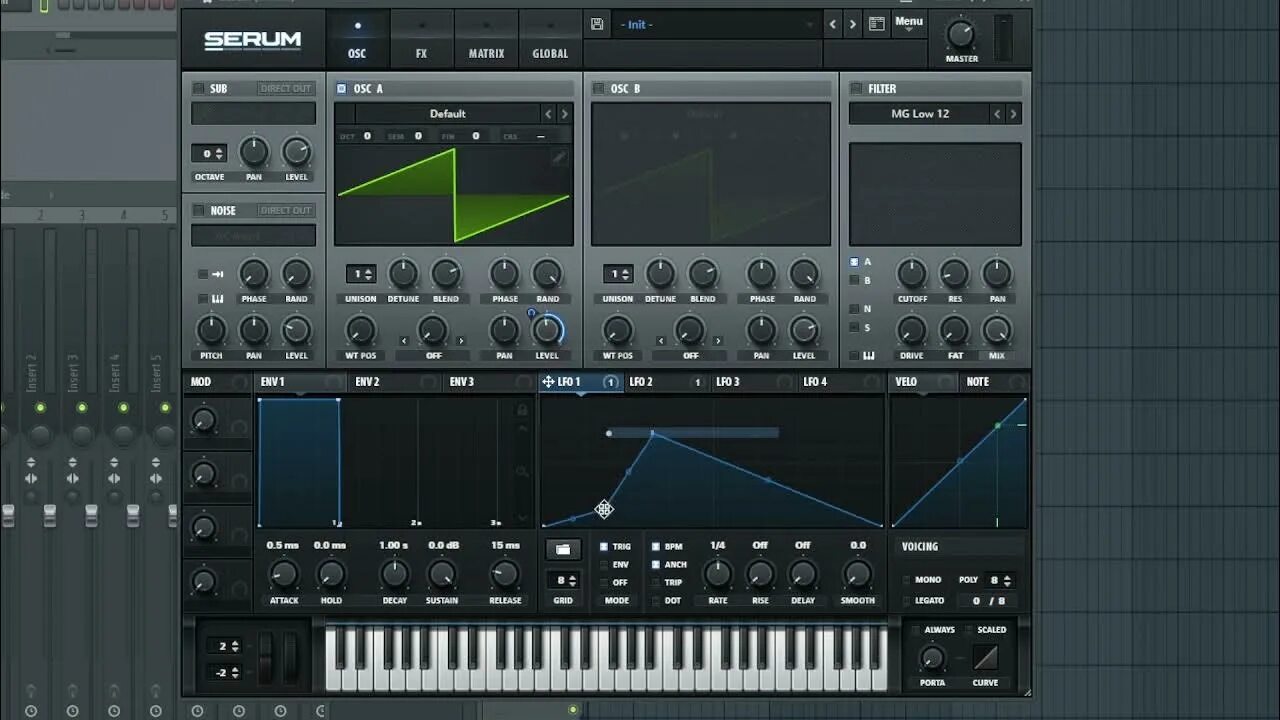Click next warp mode arrow under OSC A
Image resolution: width=1280 pixels, height=720 pixels.
(x=461, y=341)
